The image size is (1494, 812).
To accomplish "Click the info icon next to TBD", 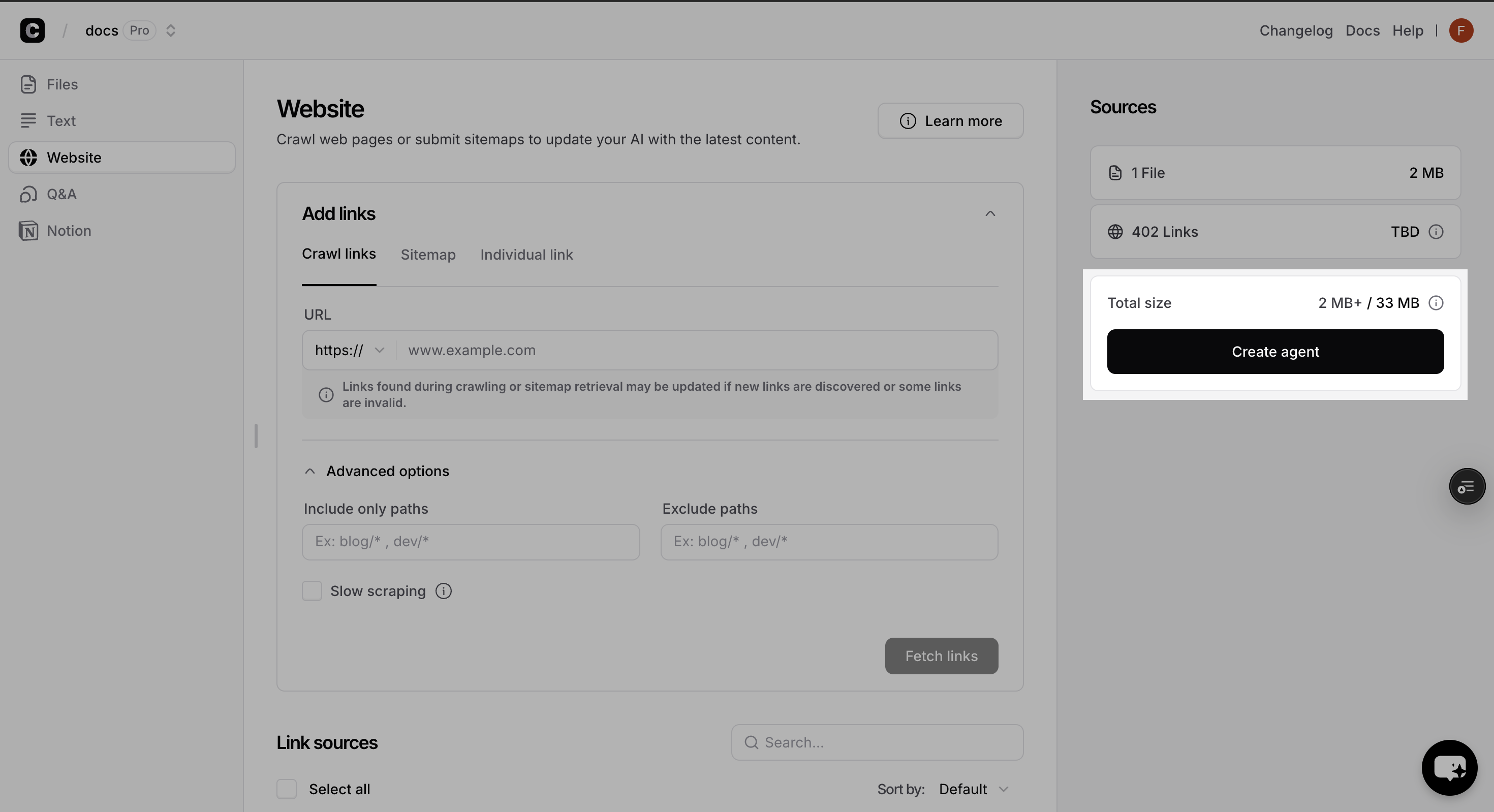I will pos(1436,232).
